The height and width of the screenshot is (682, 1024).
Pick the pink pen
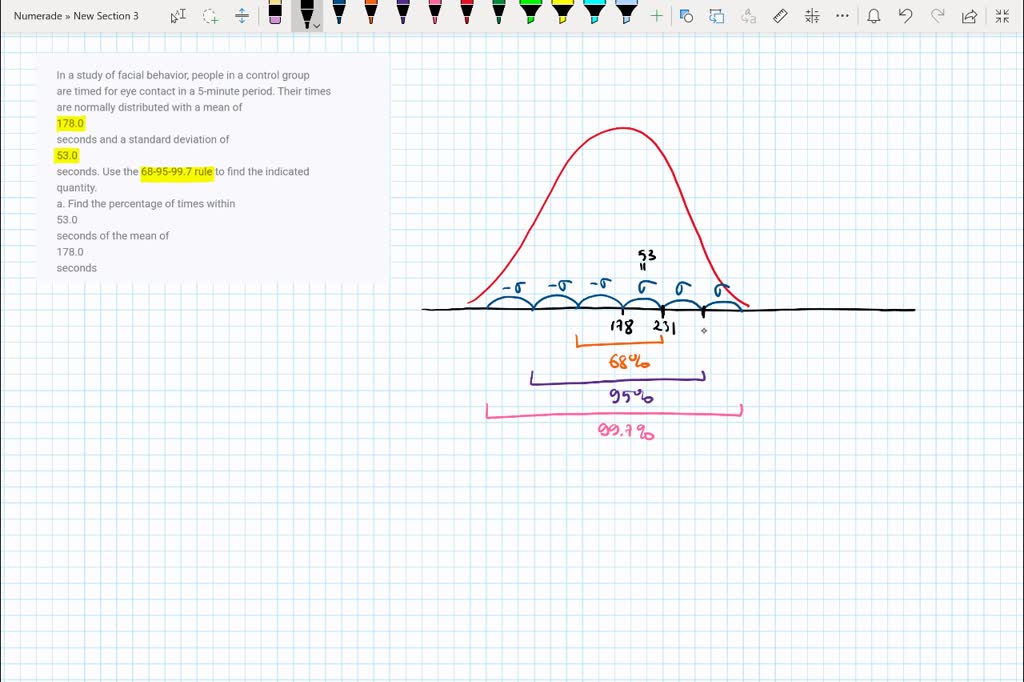pyautogui.click(x=435, y=12)
